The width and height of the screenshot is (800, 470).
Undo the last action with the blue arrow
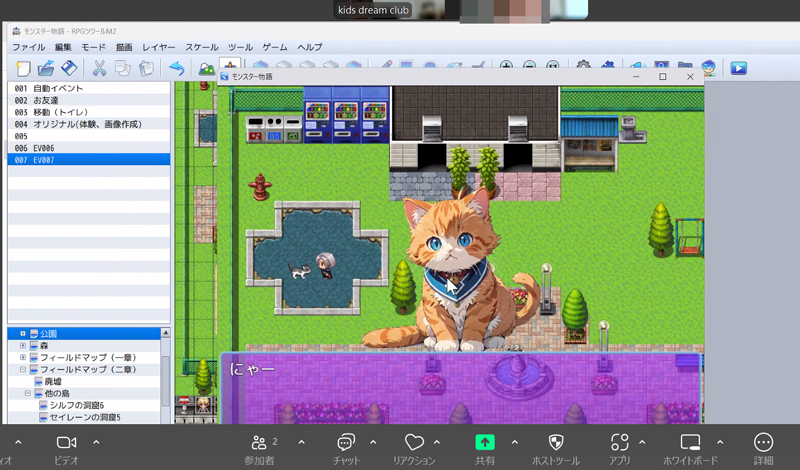point(177,68)
